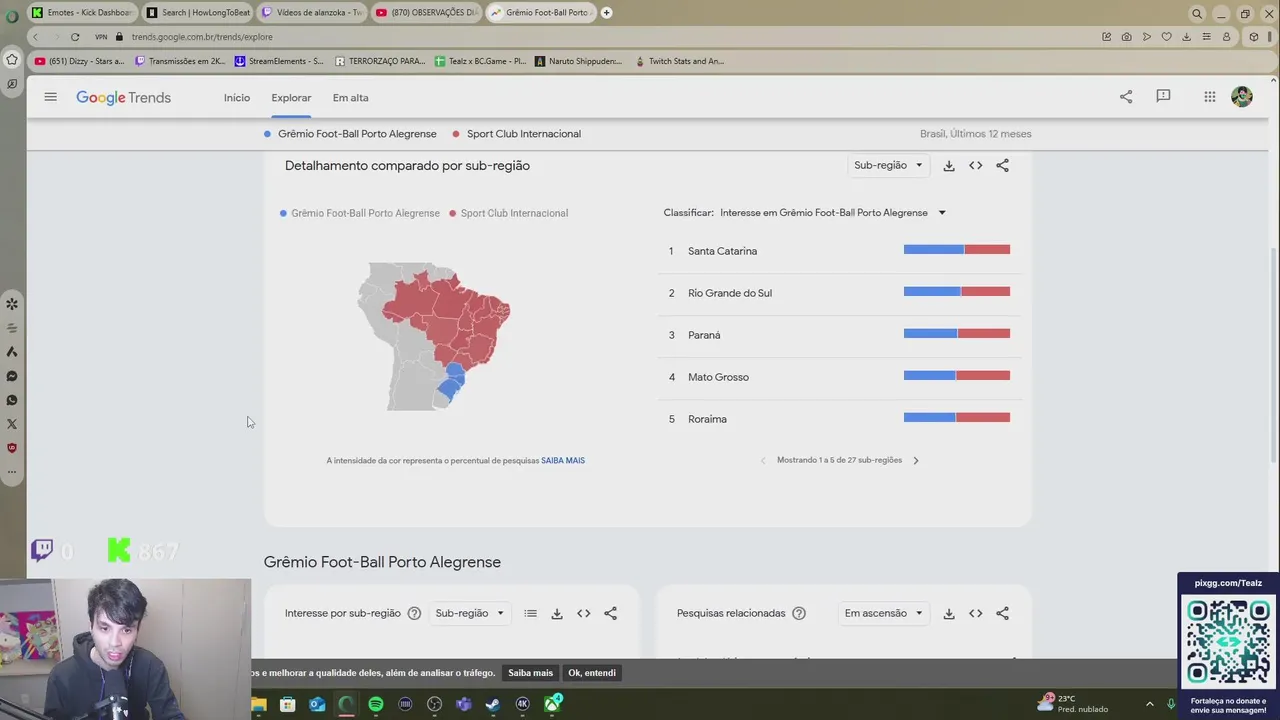This screenshot has height=720, width=1280.
Task: Switch to the Em alta tab
Action: click(x=351, y=98)
